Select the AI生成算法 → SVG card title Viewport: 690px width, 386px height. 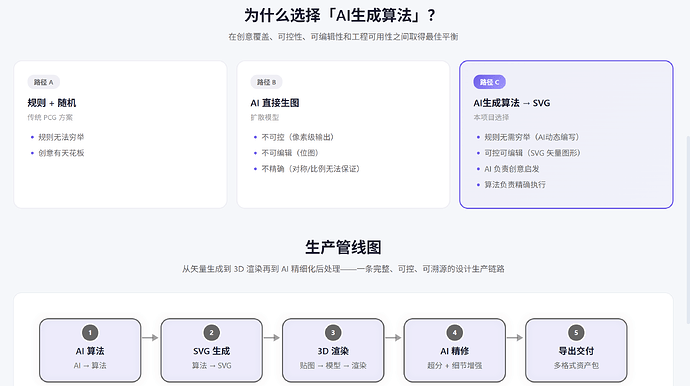[x=512, y=103]
